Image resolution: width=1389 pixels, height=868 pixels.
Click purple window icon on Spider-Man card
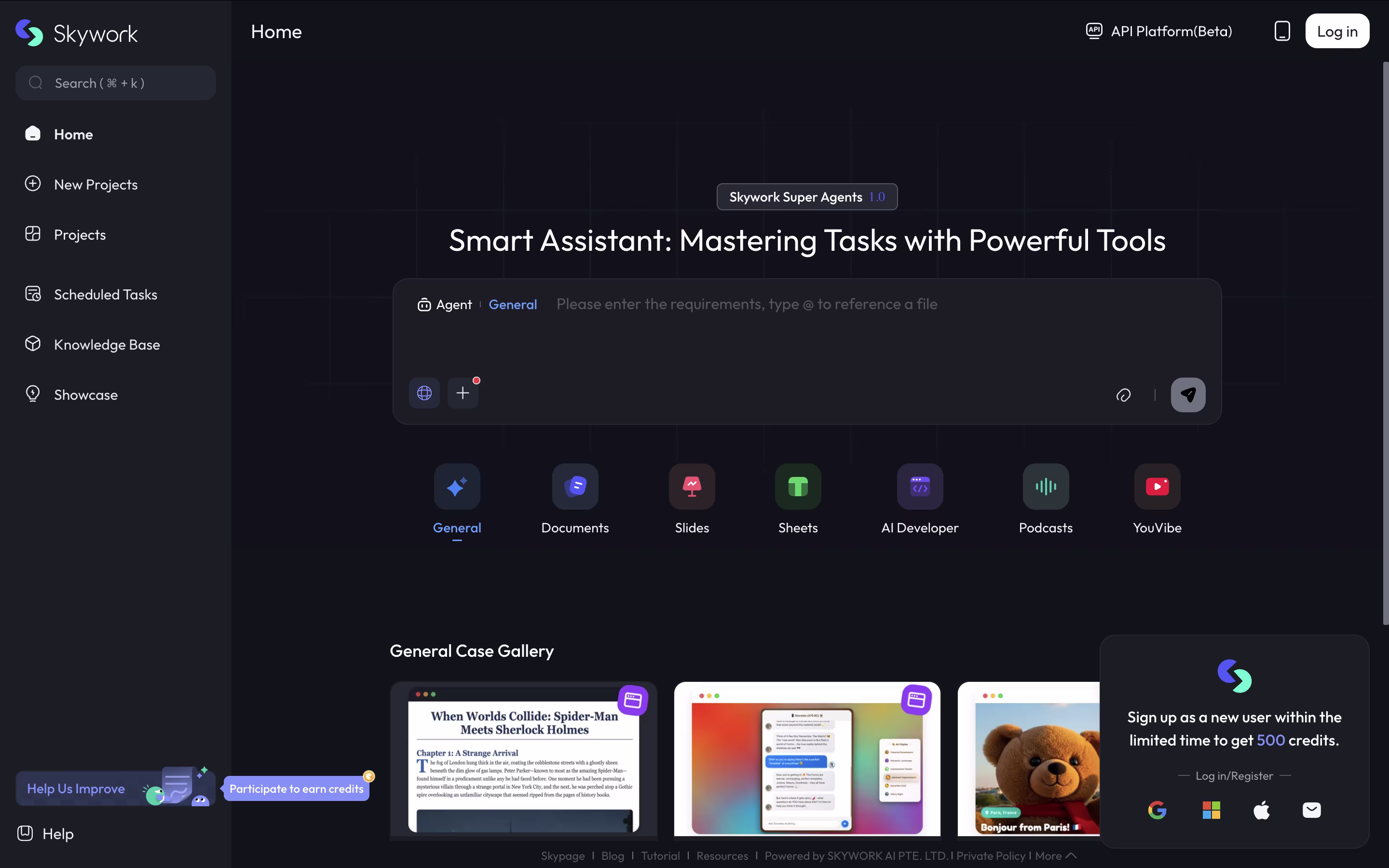[x=632, y=700]
